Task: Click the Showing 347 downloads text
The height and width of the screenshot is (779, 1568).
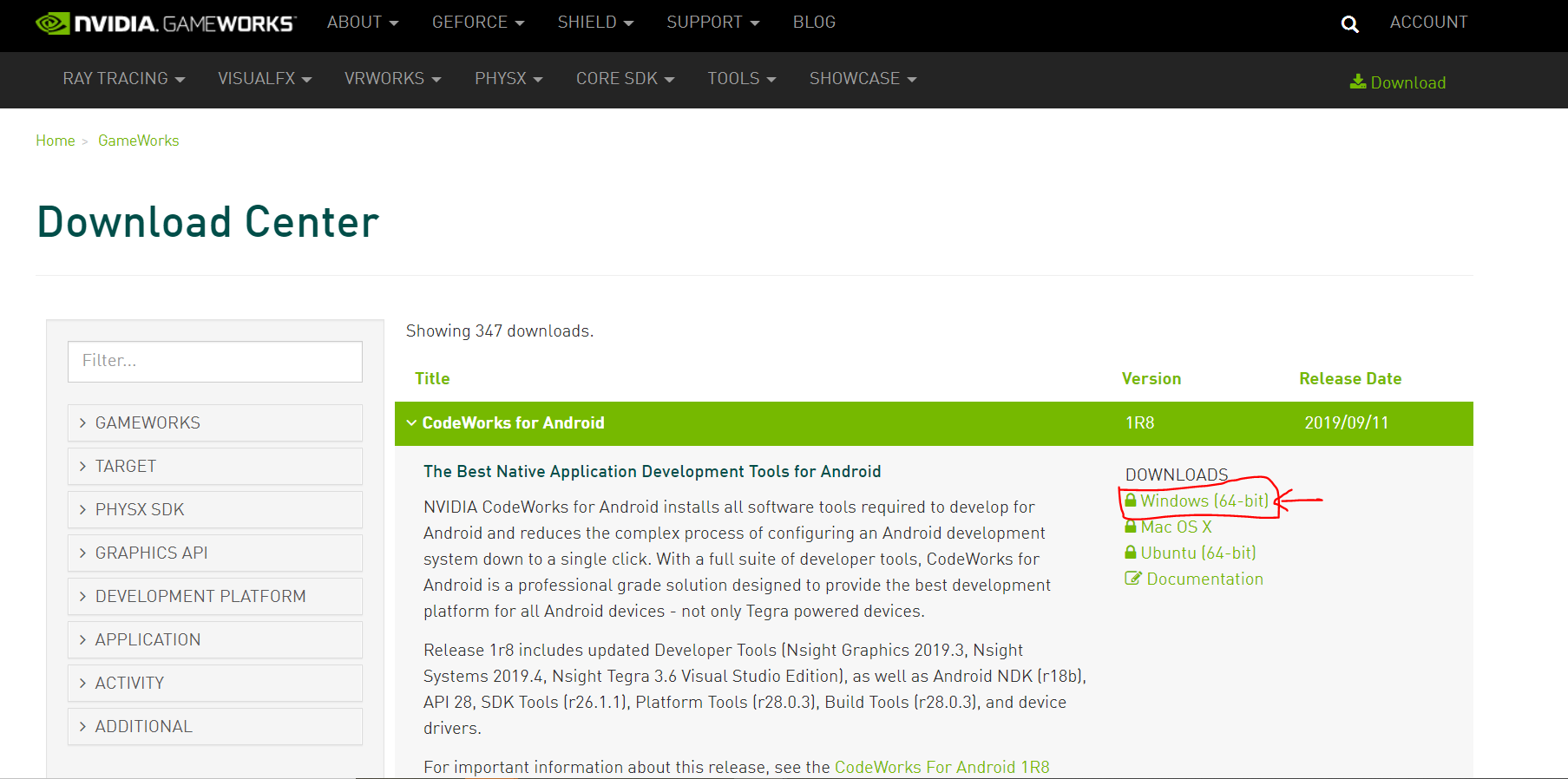Action: point(500,331)
